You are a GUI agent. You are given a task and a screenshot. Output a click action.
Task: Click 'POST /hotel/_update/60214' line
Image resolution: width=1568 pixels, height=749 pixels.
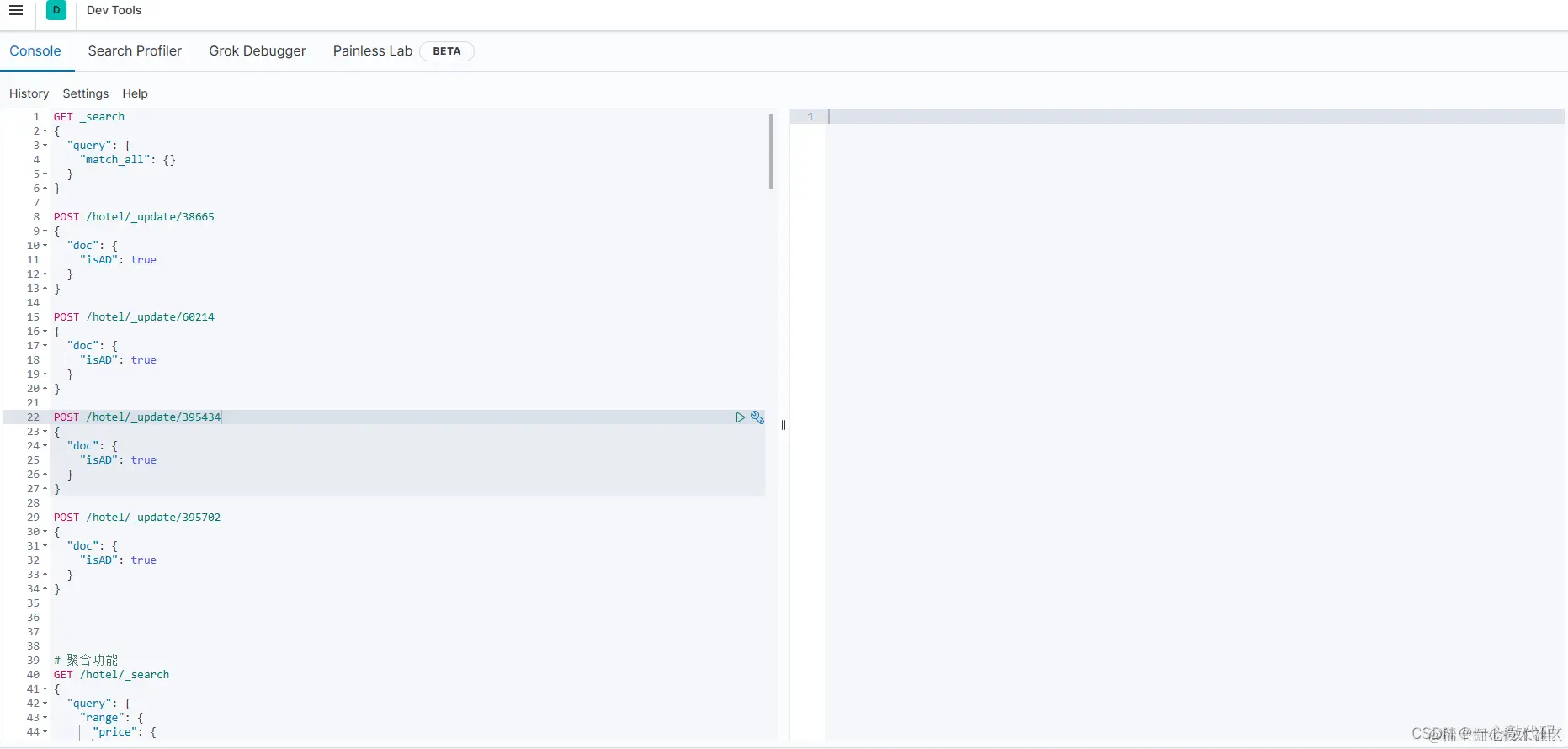click(x=134, y=317)
